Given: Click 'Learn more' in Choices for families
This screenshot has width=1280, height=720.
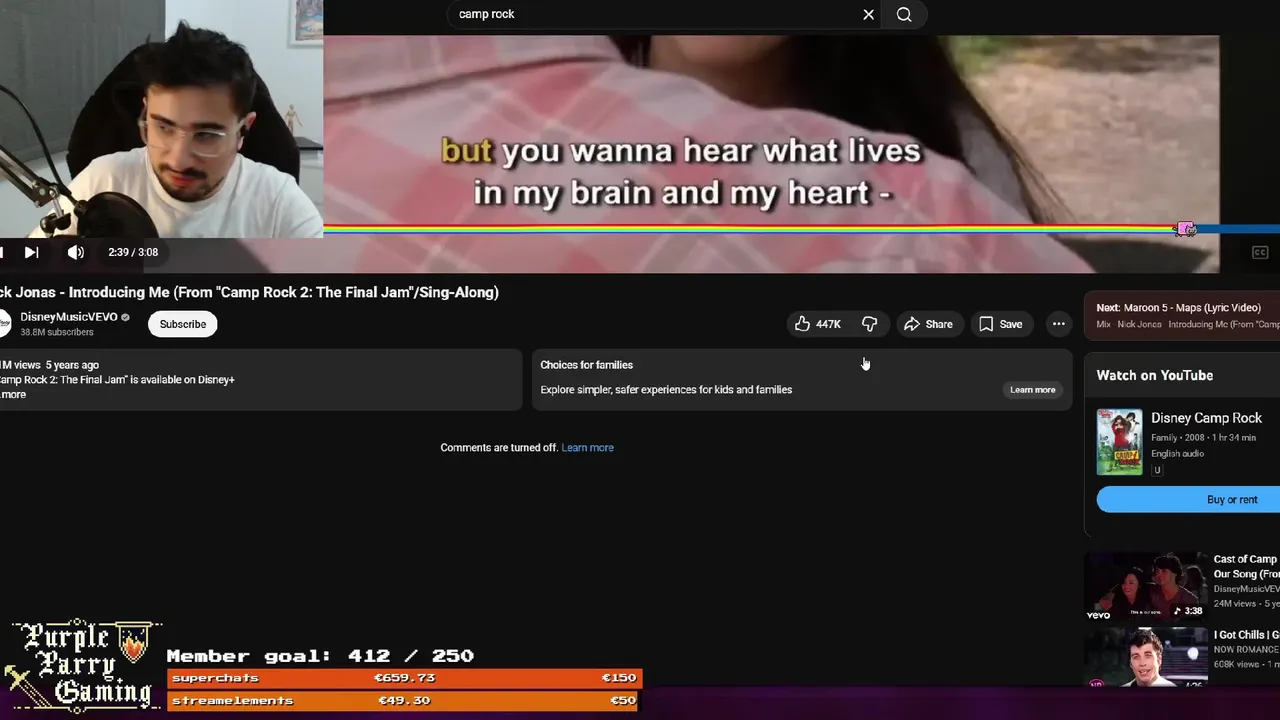Looking at the screenshot, I should click(1032, 390).
